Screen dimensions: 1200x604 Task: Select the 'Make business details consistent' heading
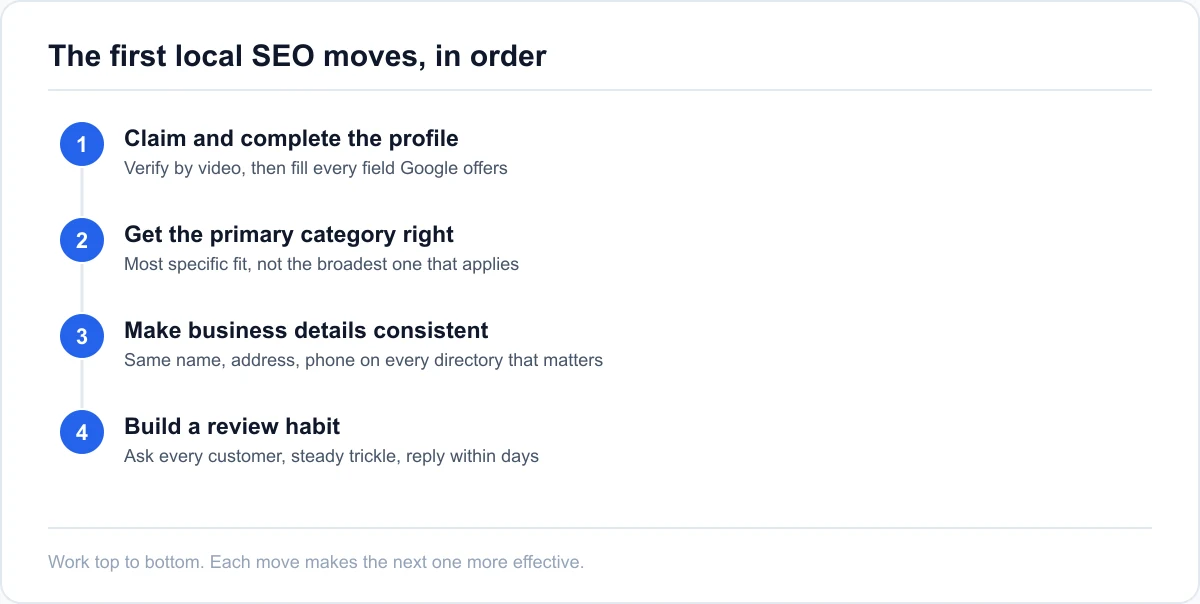[x=306, y=331]
